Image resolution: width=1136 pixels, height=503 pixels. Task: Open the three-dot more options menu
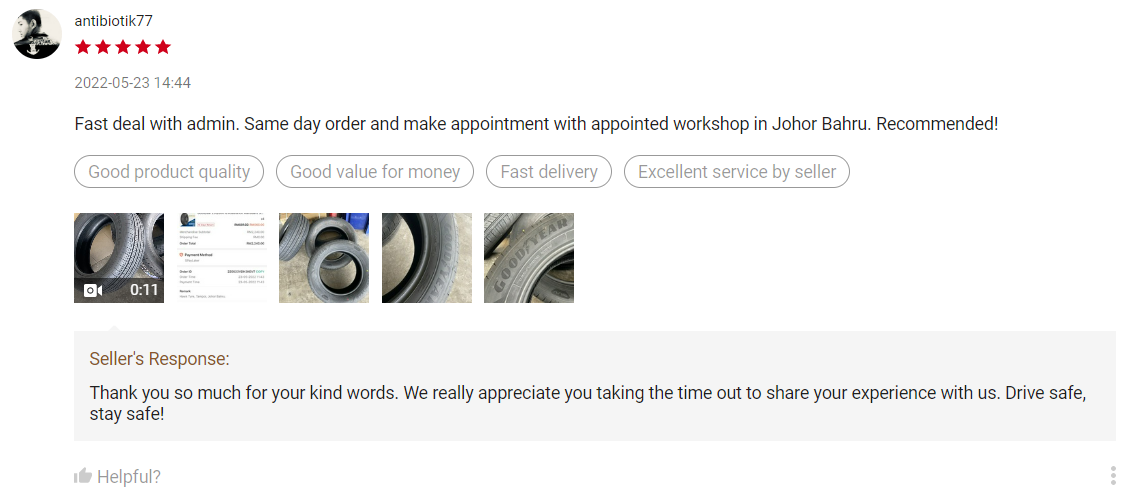[x=1113, y=476]
